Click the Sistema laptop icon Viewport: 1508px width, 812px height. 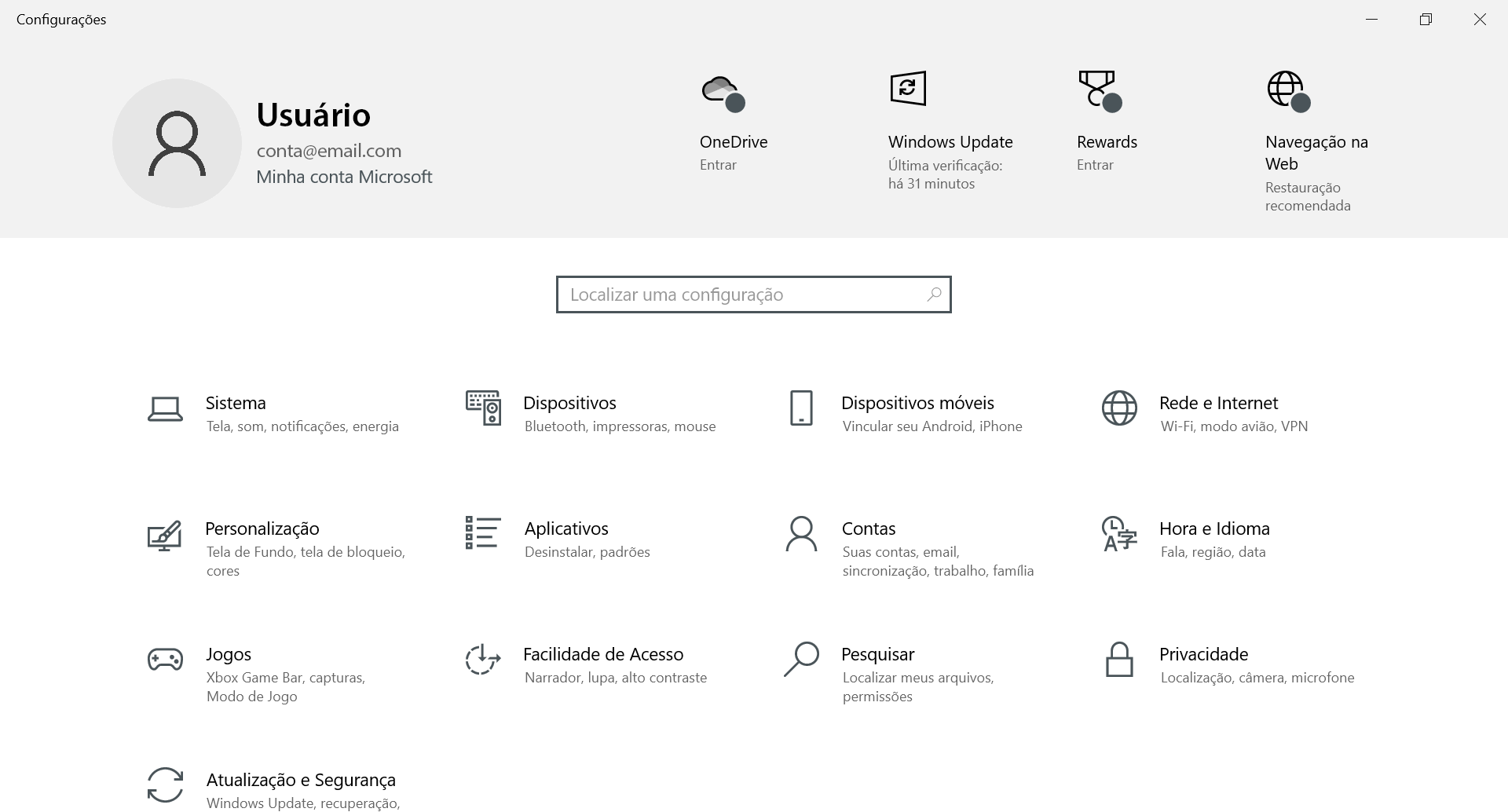165,409
